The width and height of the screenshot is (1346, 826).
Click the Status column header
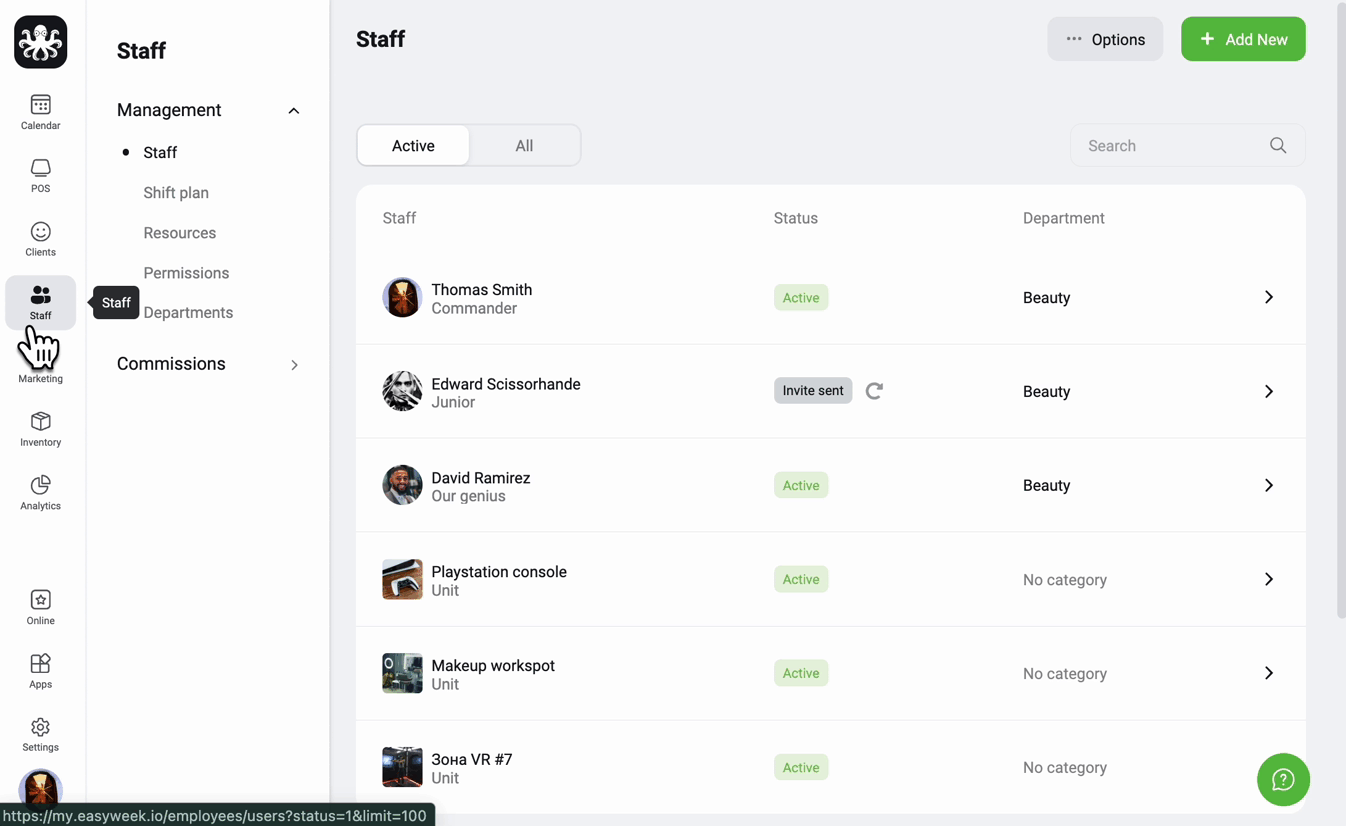[x=796, y=218]
